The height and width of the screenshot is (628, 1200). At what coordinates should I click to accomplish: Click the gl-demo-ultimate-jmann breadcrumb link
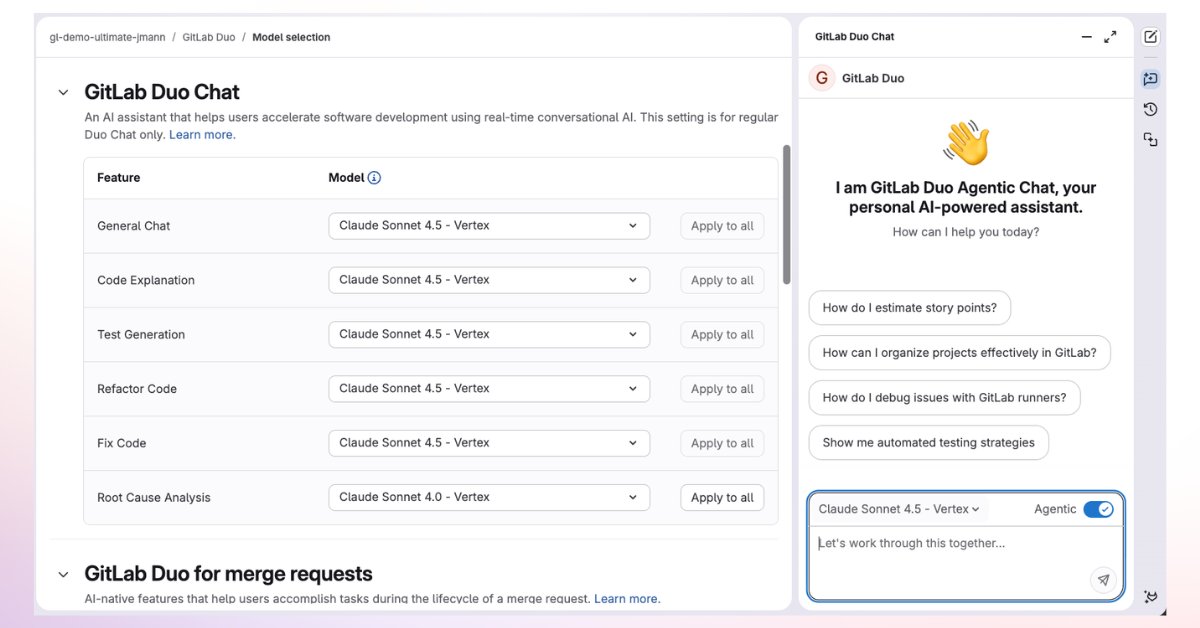point(107,37)
